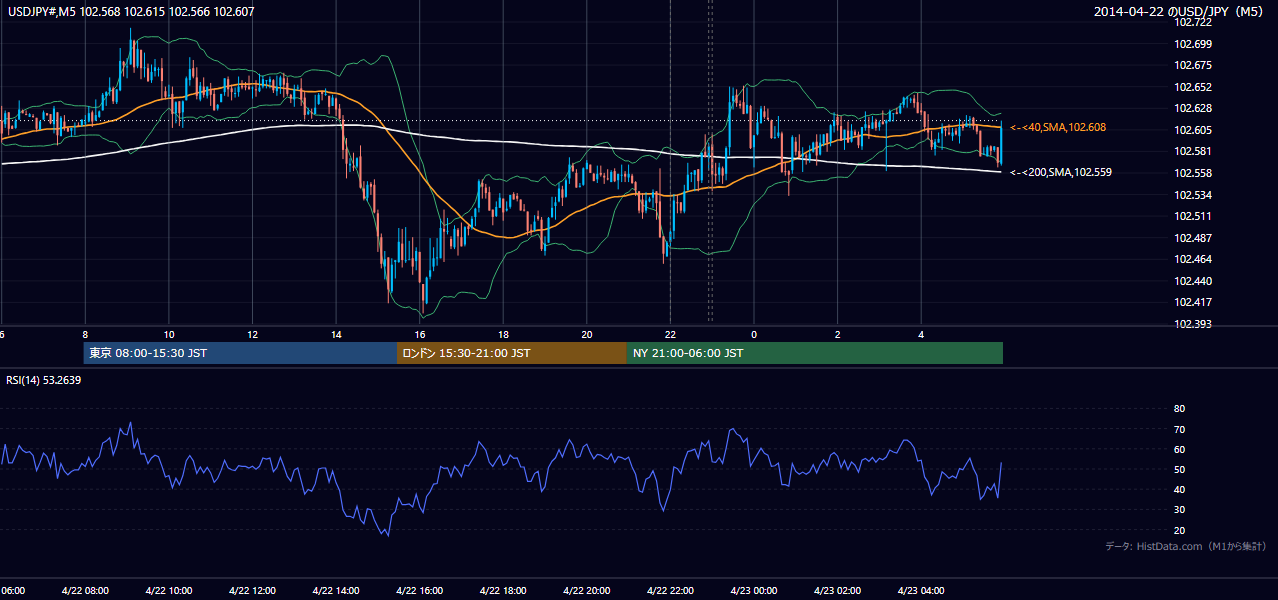Click the 4/22 08:00 bottom time label

click(85, 591)
